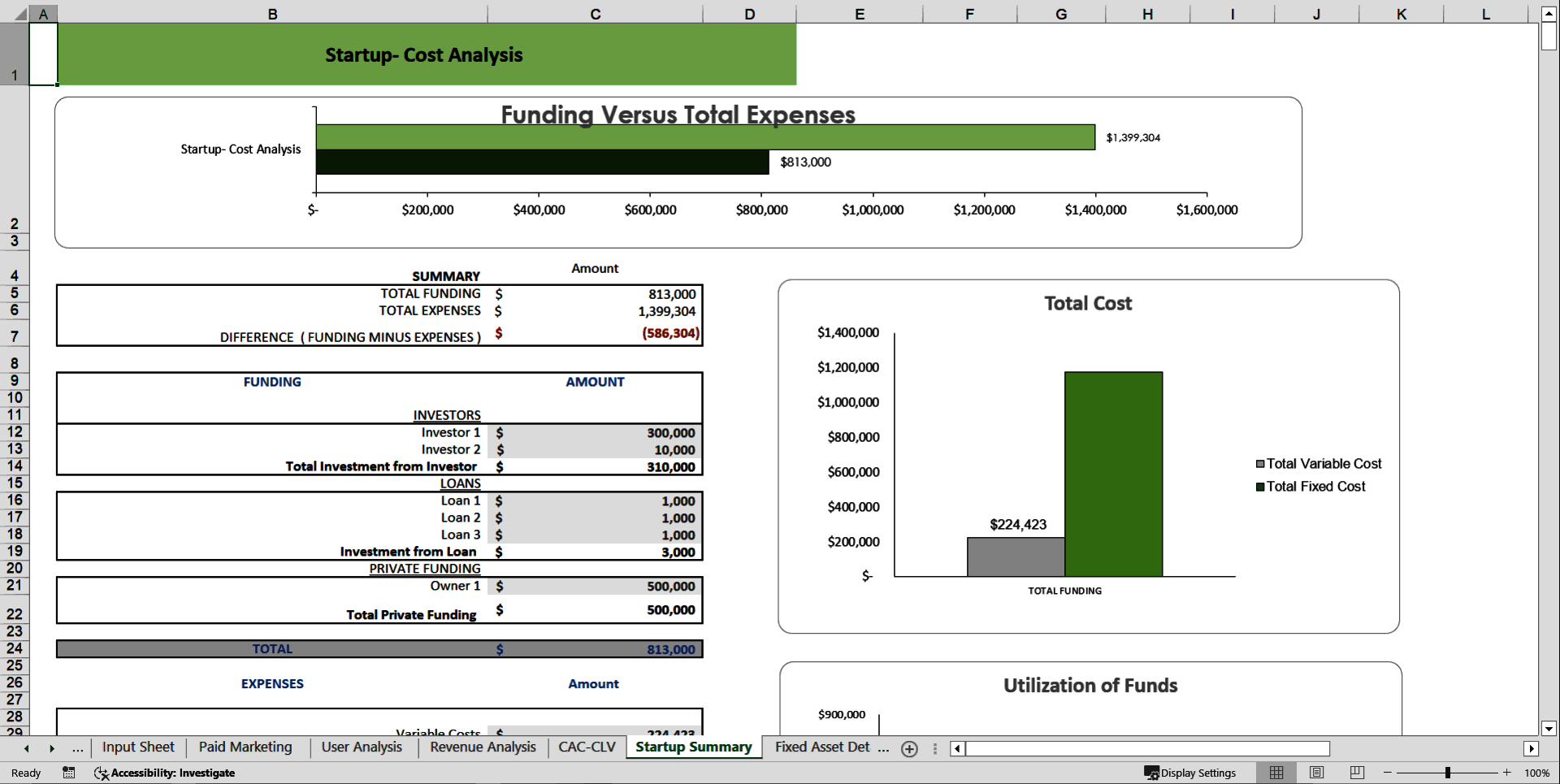Select the Funding Versus Total Expenses chart title
Viewport: 1560px width, 784px height.
678,115
